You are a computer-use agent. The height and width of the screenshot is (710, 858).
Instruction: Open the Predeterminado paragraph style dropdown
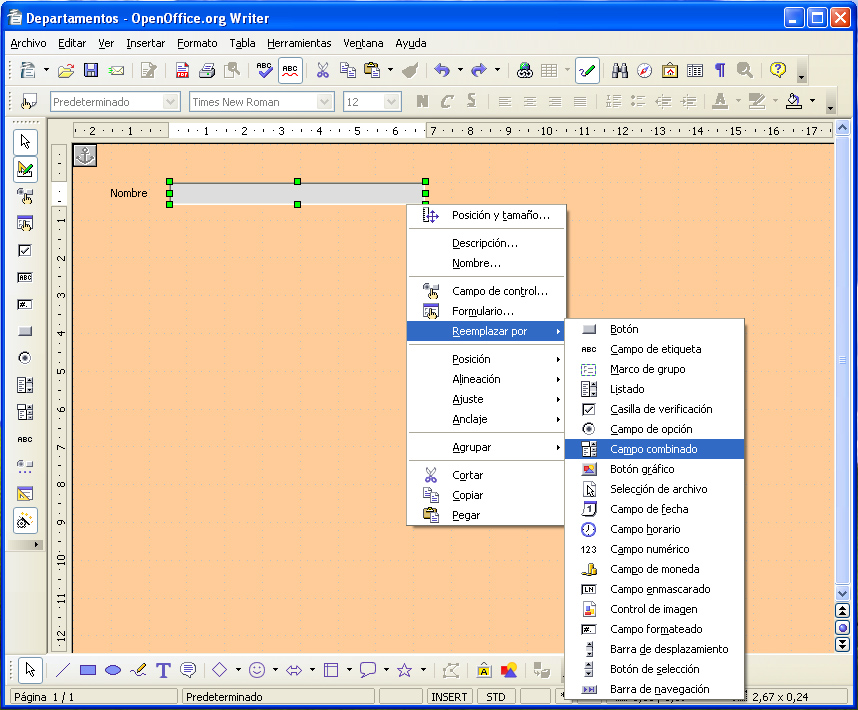pyautogui.click(x=171, y=102)
